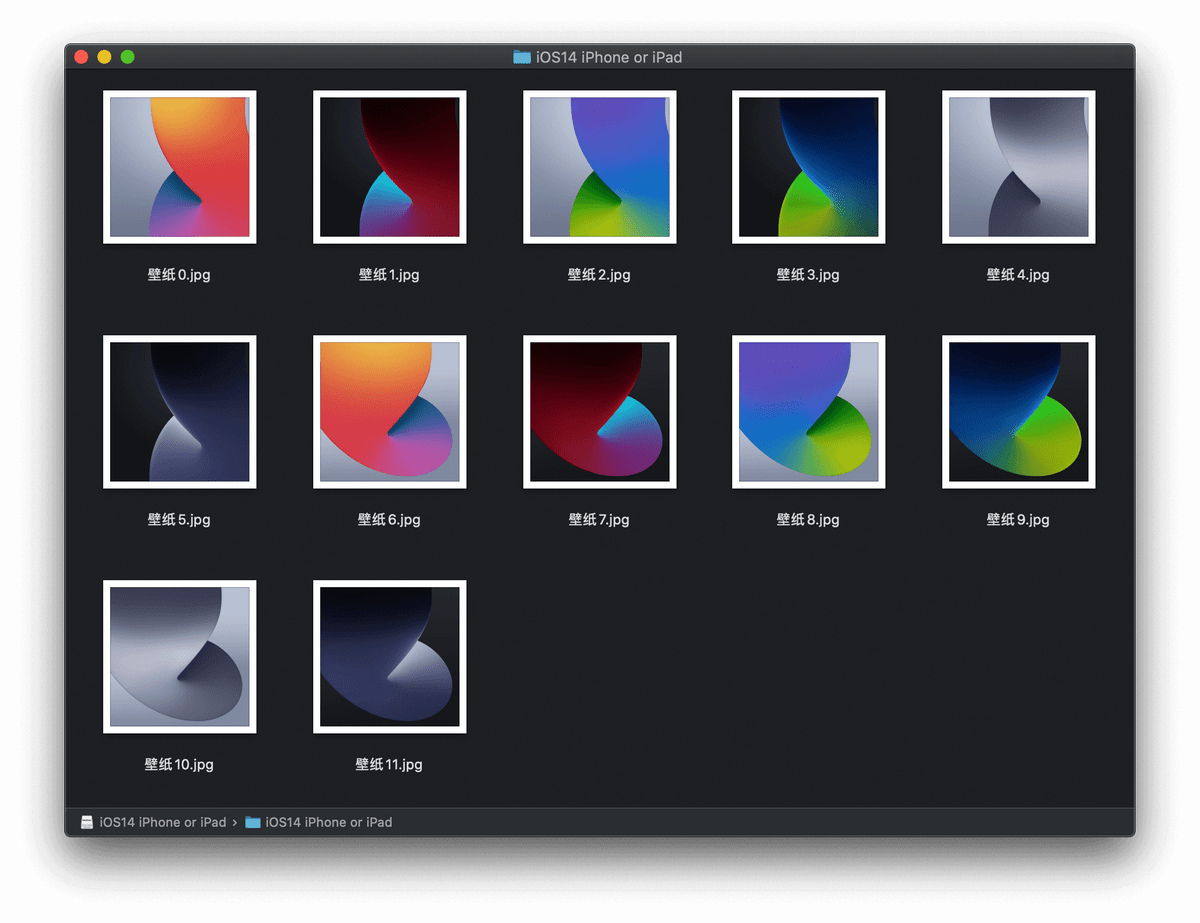Open the disk-level iOS14 iPhone or iPad path item
The image size is (1200, 923).
coord(163,822)
